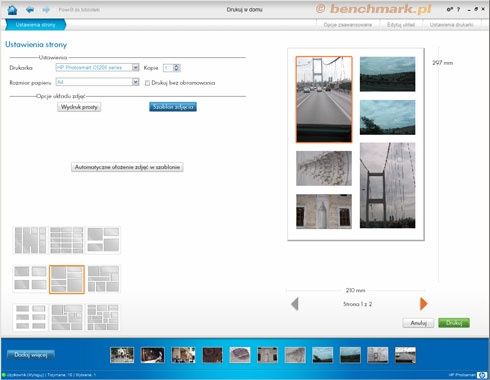490x380 pixels.
Task: Click the Szablon zdjęcia button
Action: [x=173, y=107]
